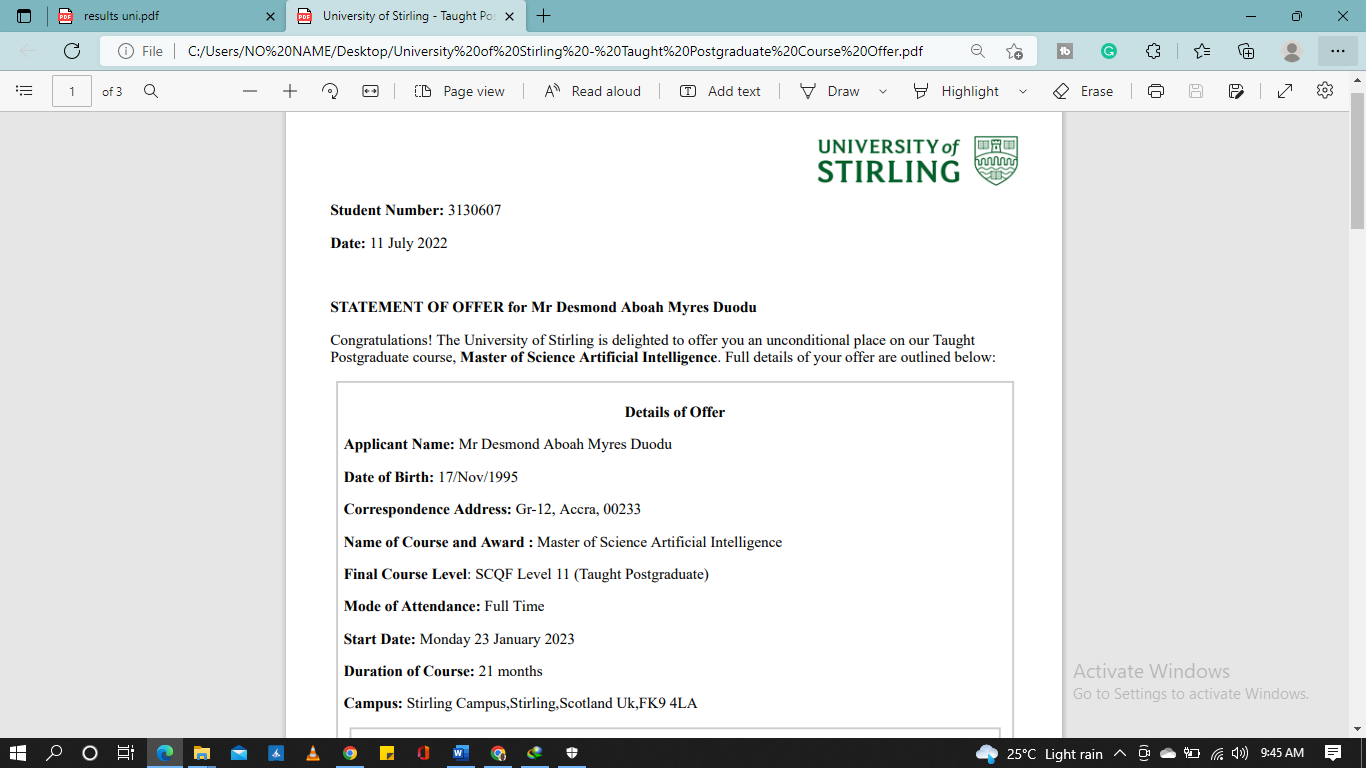Click the Save As icon with pencil
The width and height of the screenshot is (1366, 768).
tap(1236, 91)
